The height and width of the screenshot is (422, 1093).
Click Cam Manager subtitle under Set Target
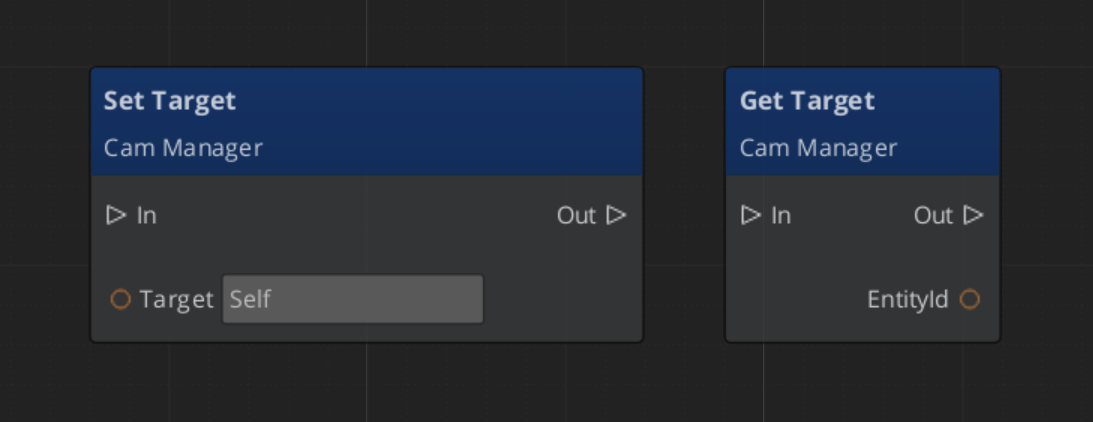click(183, 148)
